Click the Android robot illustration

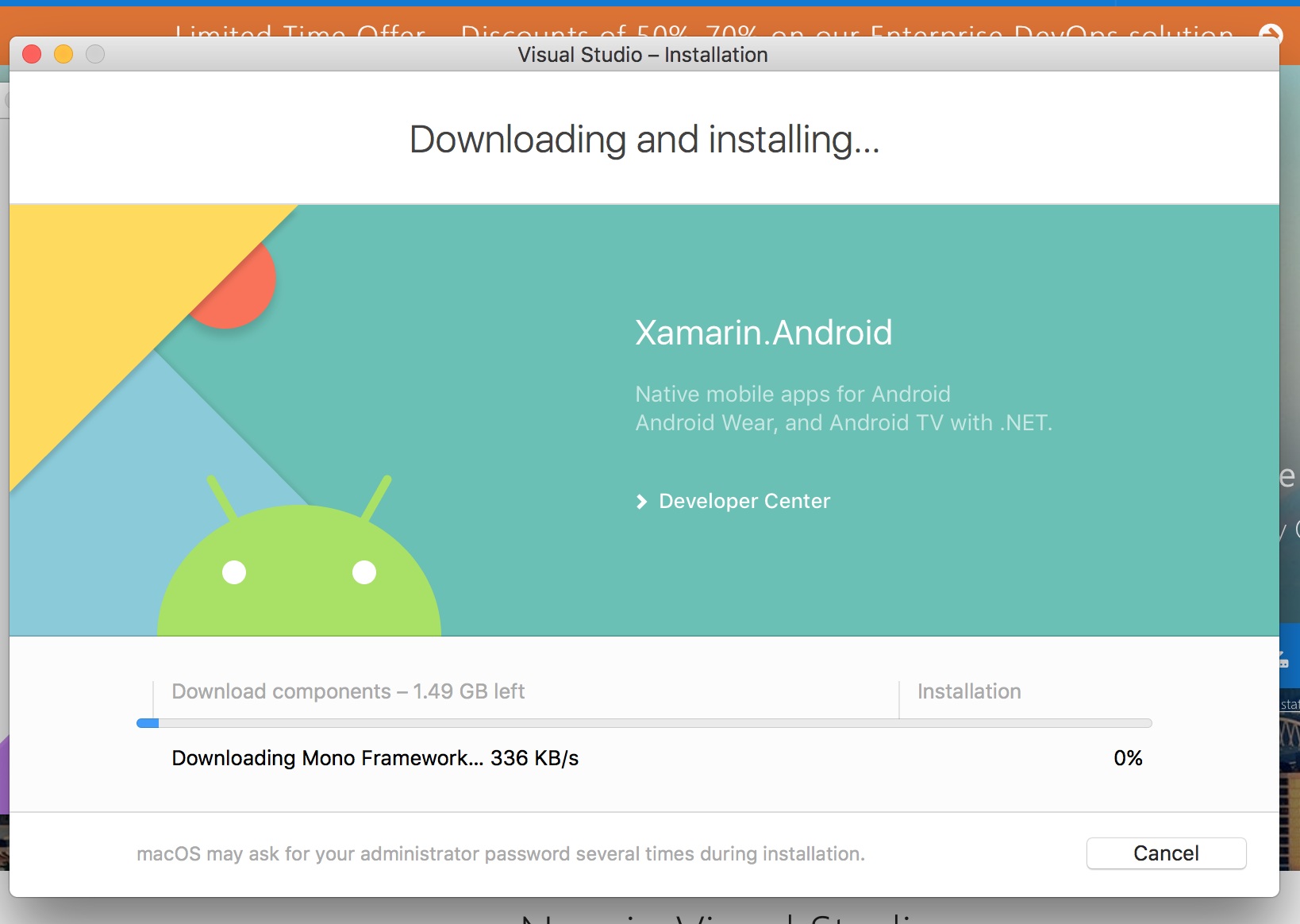pyautogui.click(x=298, y=556)
